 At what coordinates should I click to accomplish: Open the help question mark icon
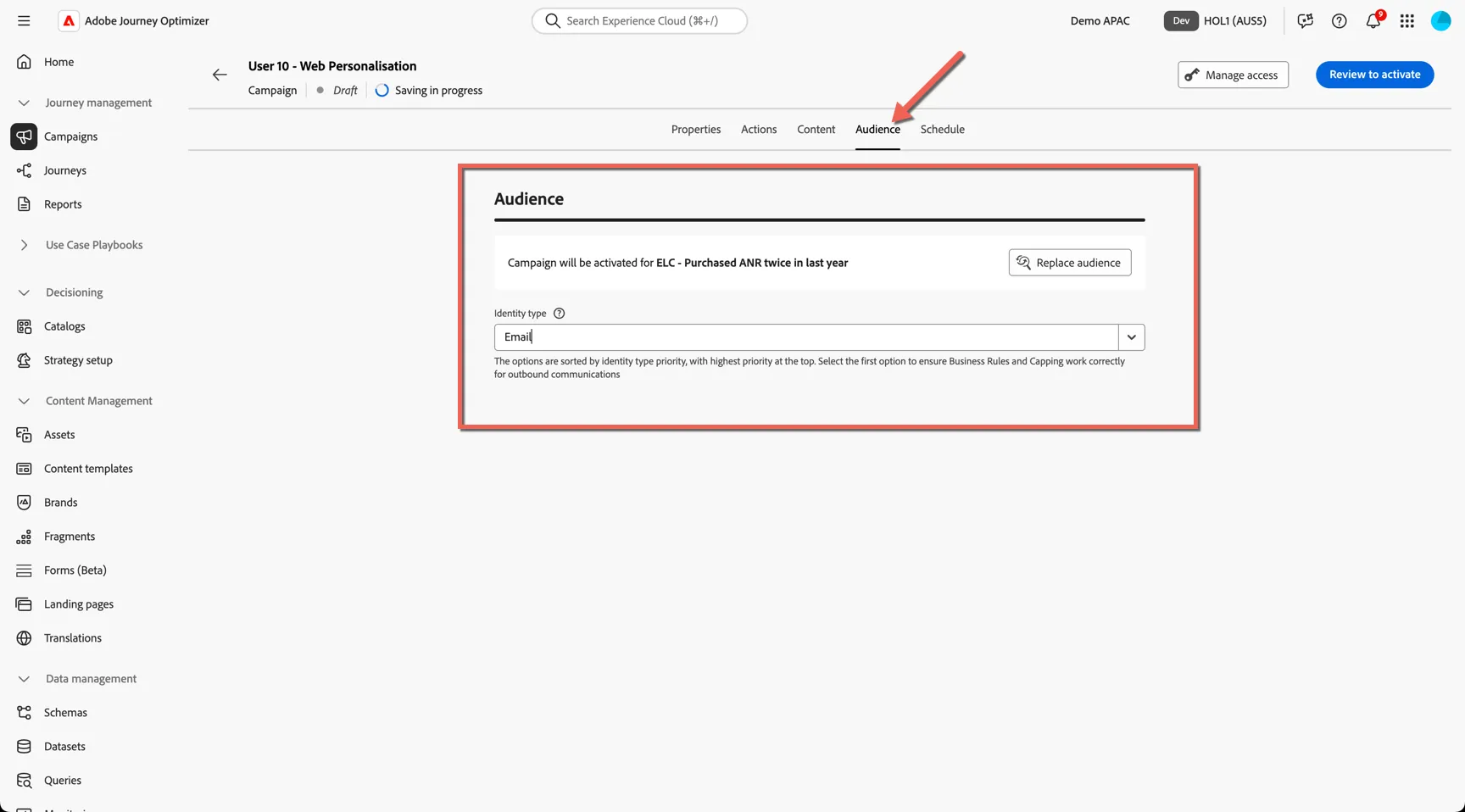[x=1339, y=20]
